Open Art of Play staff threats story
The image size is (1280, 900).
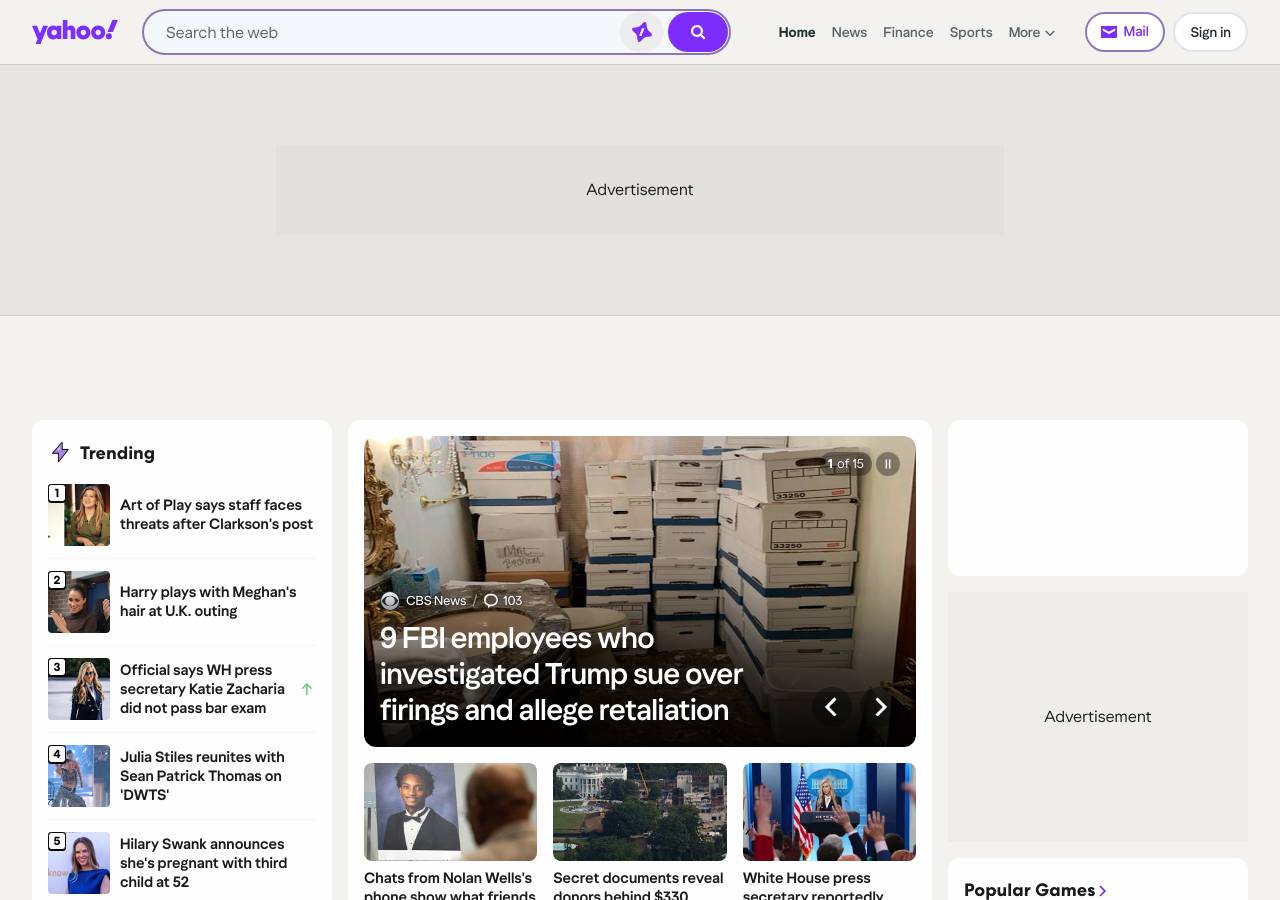pyautogui.click(x=216, y=515)
